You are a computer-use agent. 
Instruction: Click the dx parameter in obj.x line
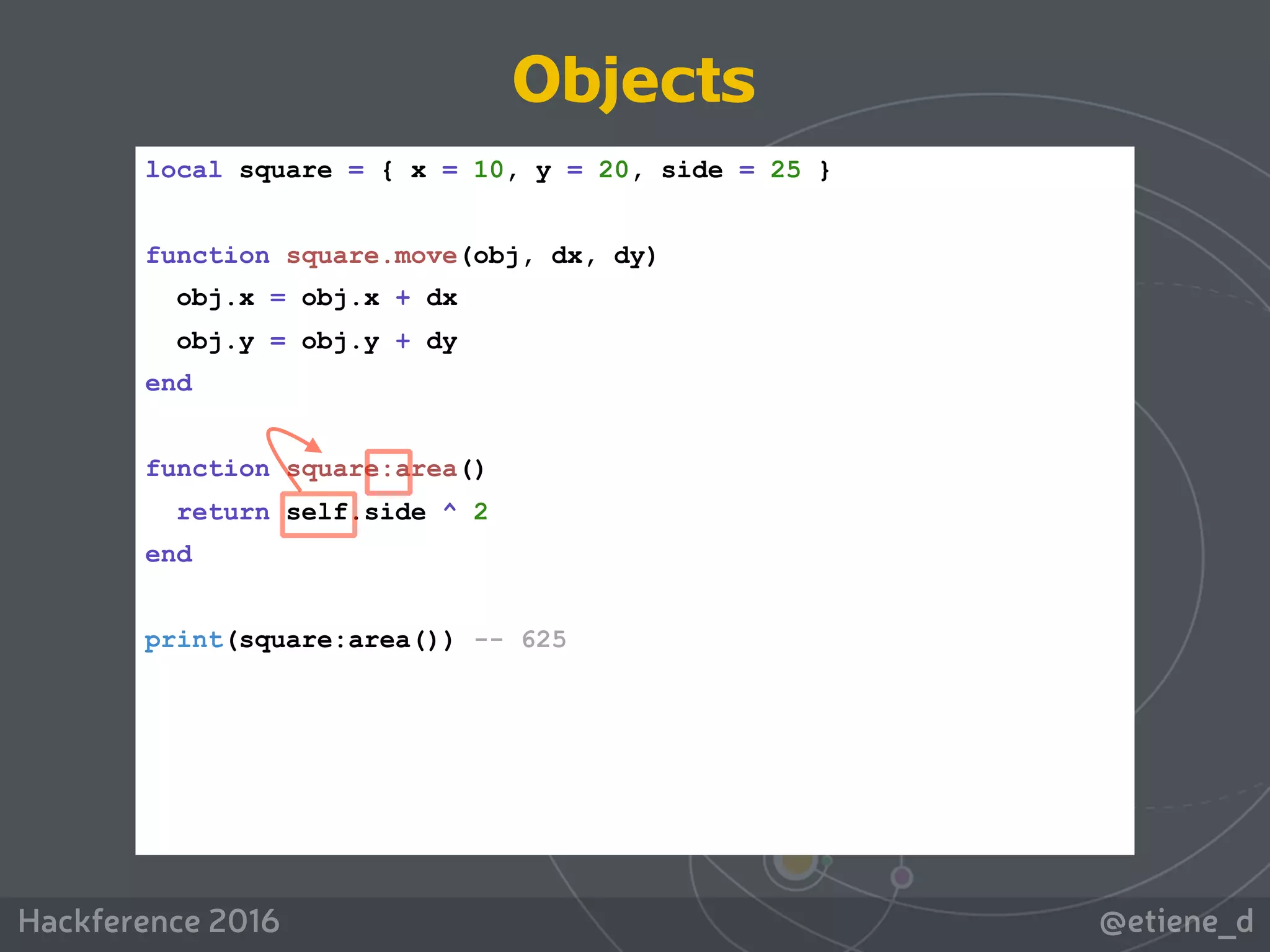[x=442, y=298]
